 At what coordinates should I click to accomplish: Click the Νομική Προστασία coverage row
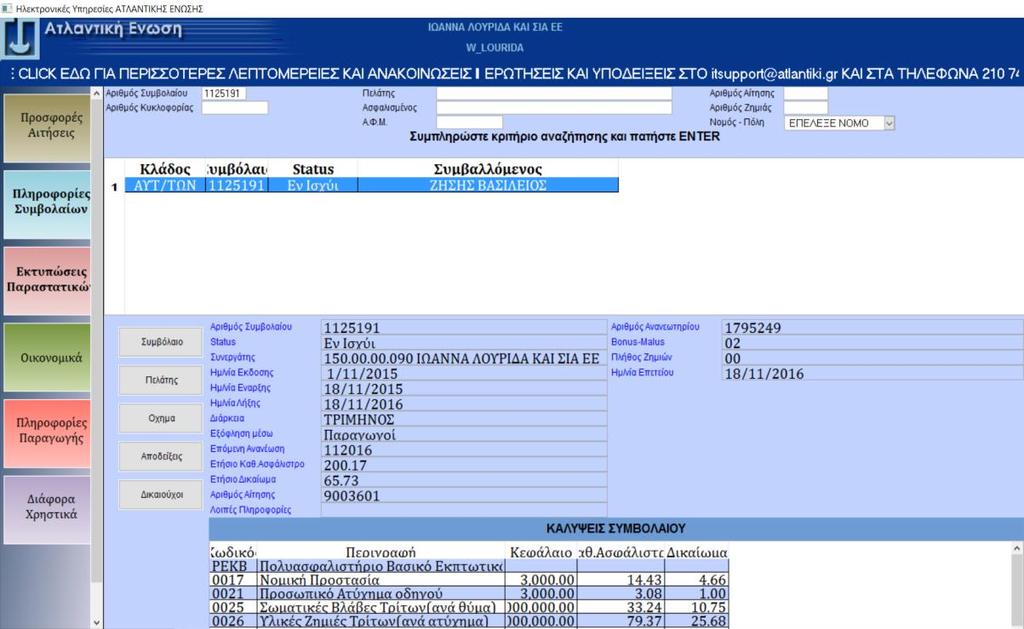(x=469, y=580)
